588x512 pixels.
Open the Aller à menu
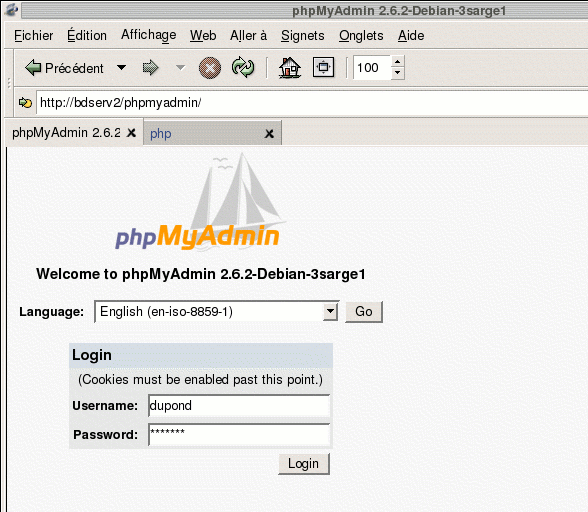tap(248, 36)
